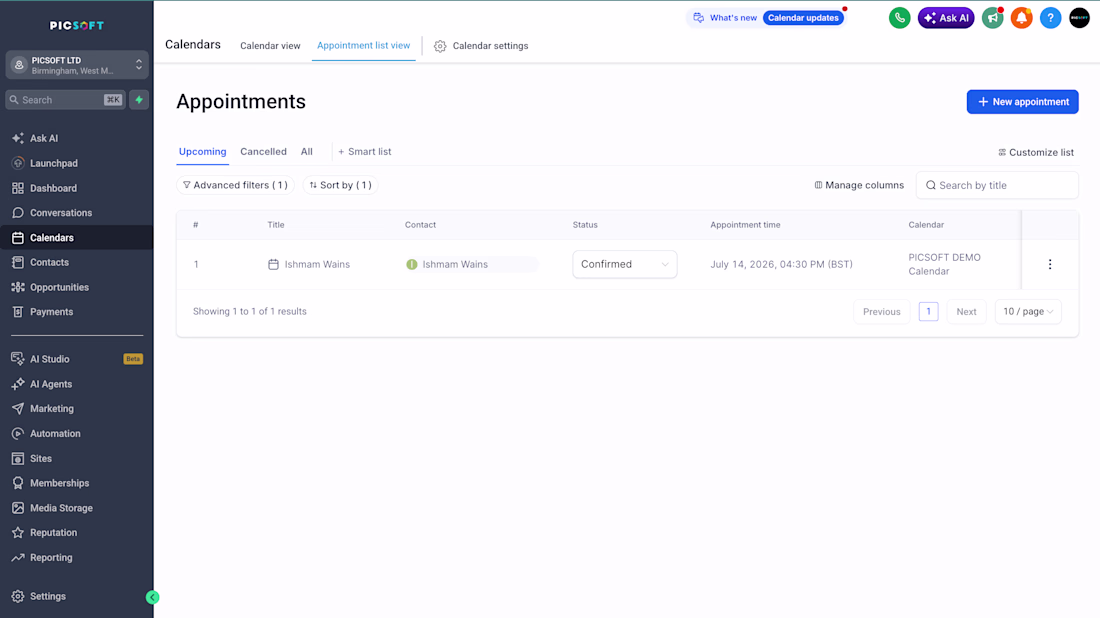
Task: Expand the PICSOFT LTD account switcher
Action: coord(76,65)
